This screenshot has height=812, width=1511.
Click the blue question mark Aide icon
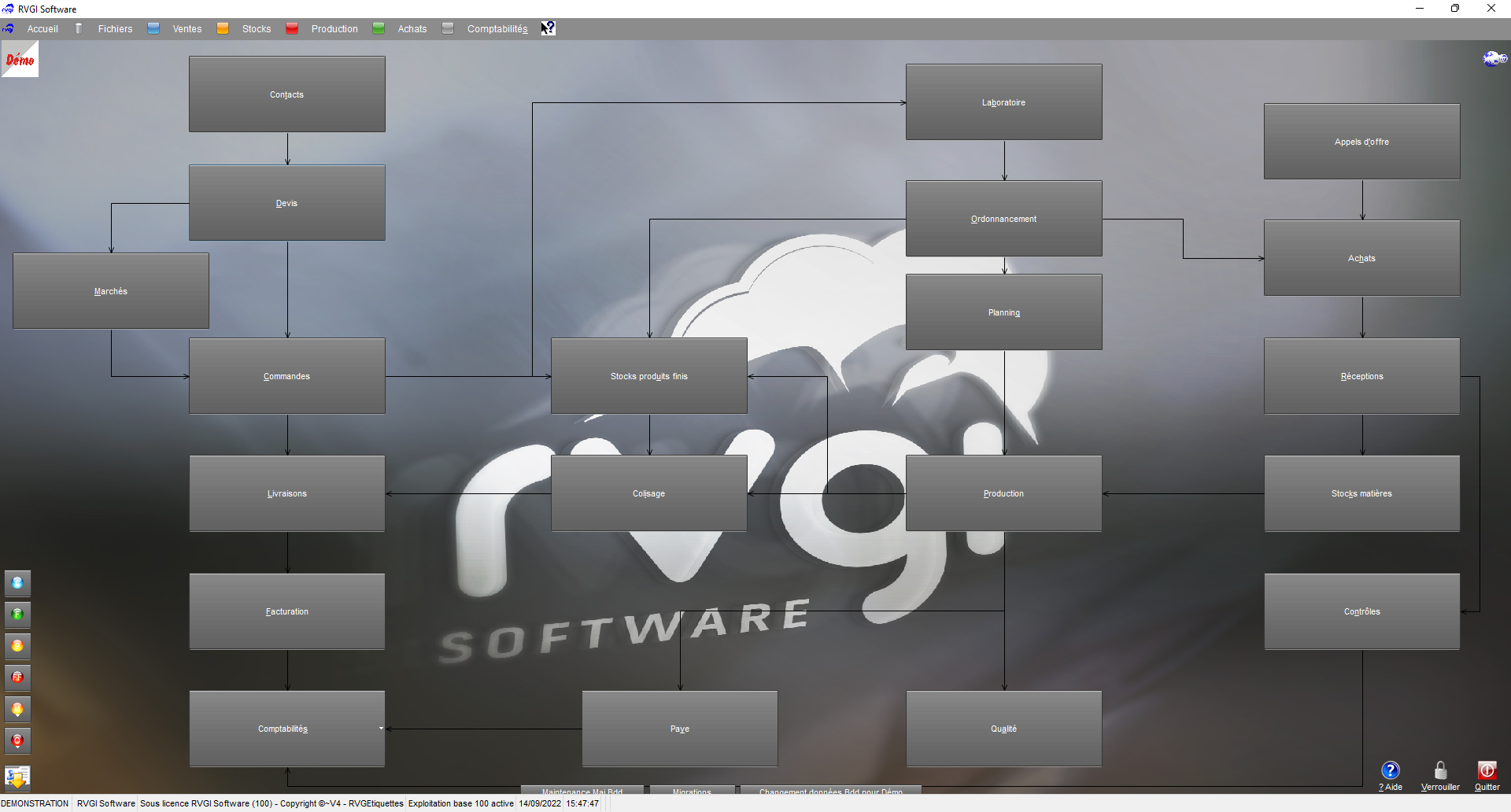click(x=1391, y=770)
